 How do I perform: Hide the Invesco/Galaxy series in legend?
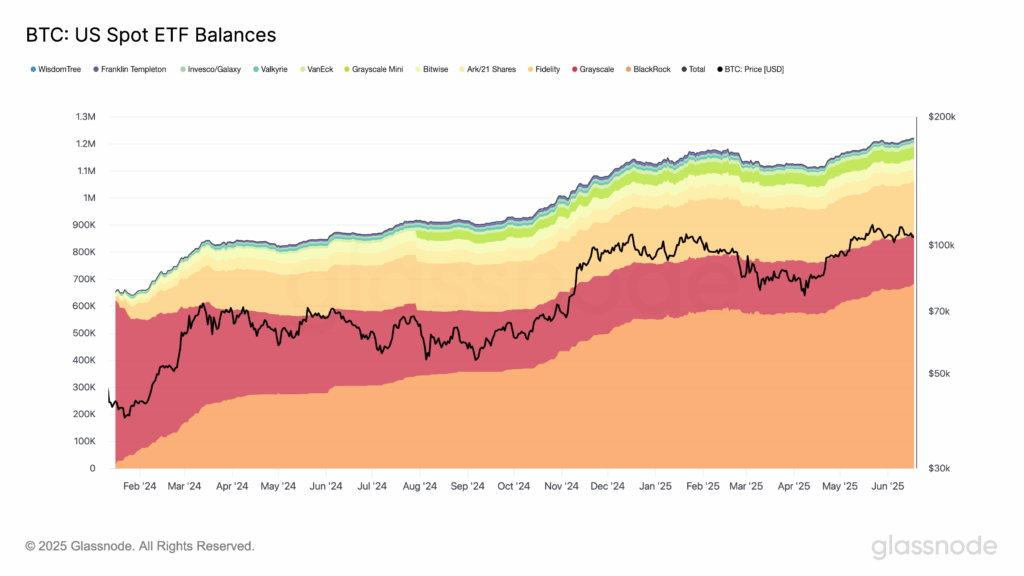pyautogui.click(x=210, y=69)
